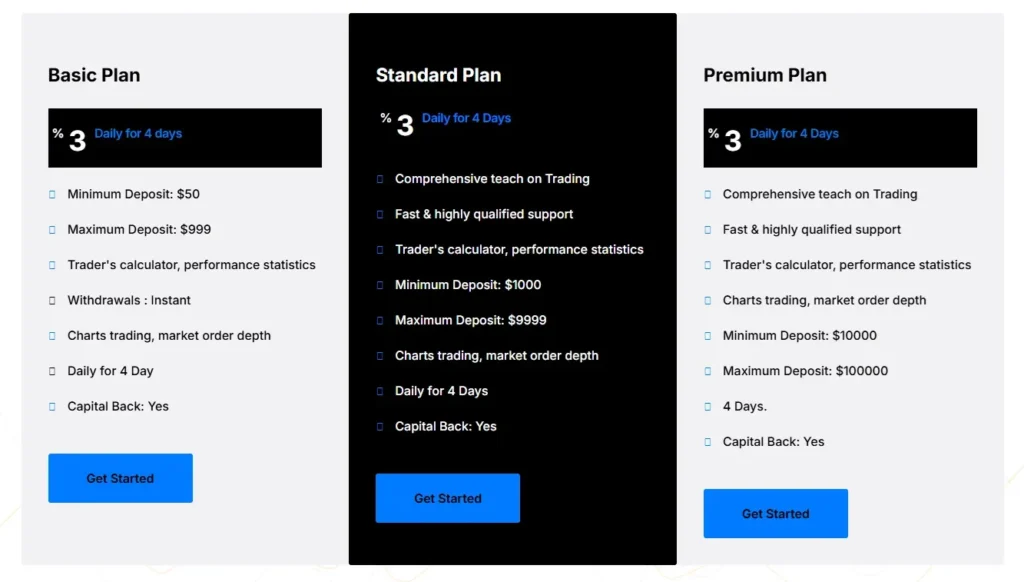Open Basic Plan's "Daily for 4 days" link
1024x582 pixels.
click(x=138, y=134)
